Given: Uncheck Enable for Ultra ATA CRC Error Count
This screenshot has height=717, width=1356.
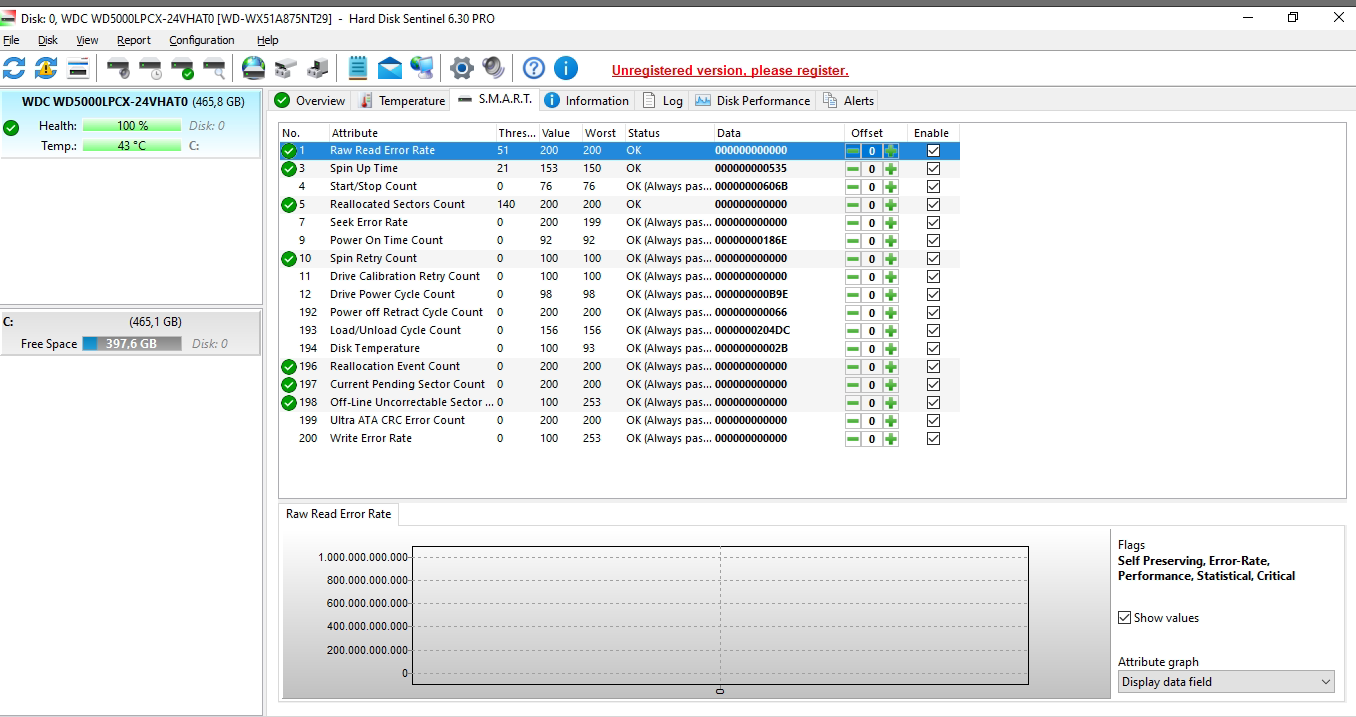Looking at the screenshot, I should pyautogui.click(x=933, y=421).
